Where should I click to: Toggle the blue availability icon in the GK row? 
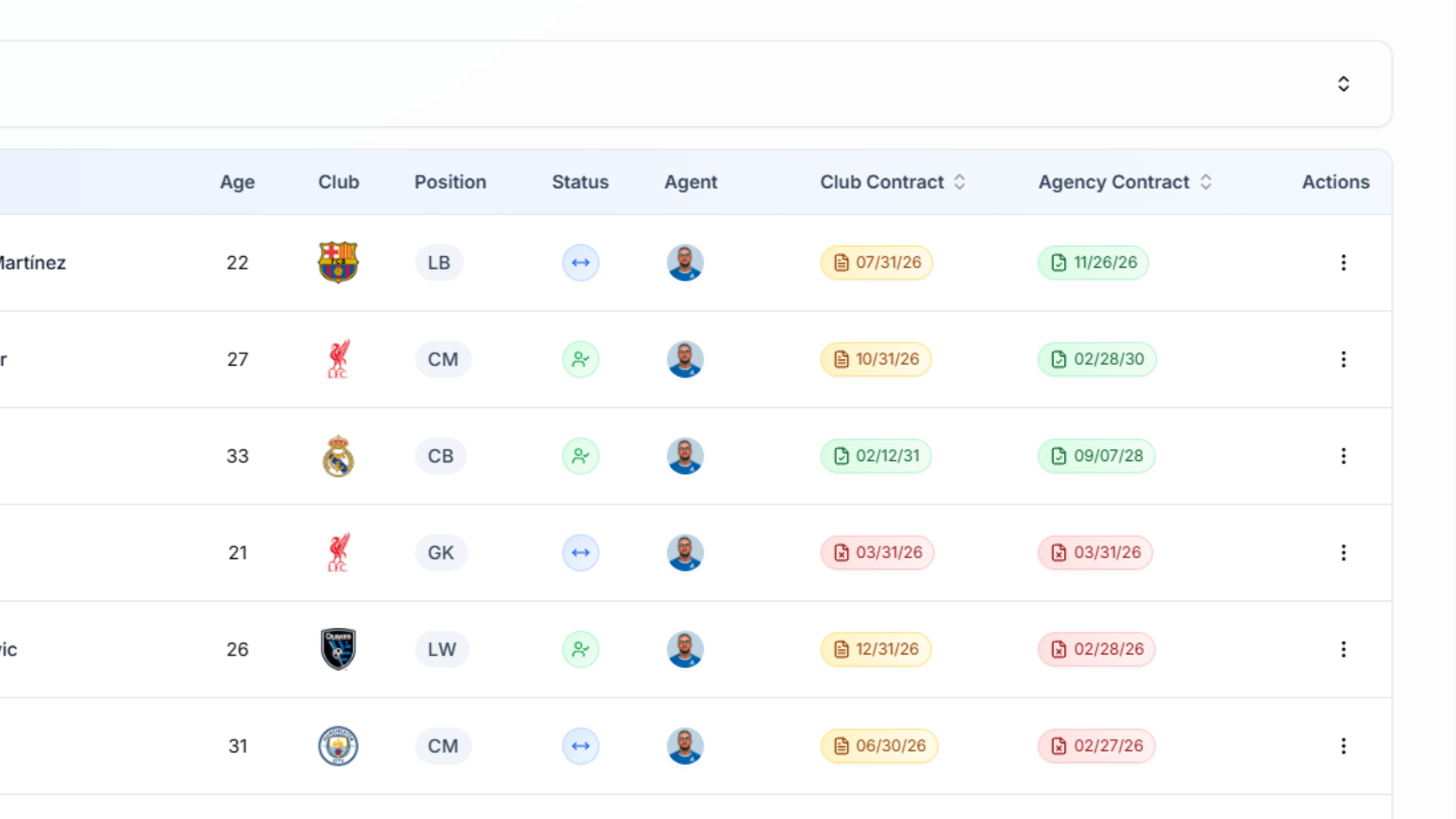point(580,552)
